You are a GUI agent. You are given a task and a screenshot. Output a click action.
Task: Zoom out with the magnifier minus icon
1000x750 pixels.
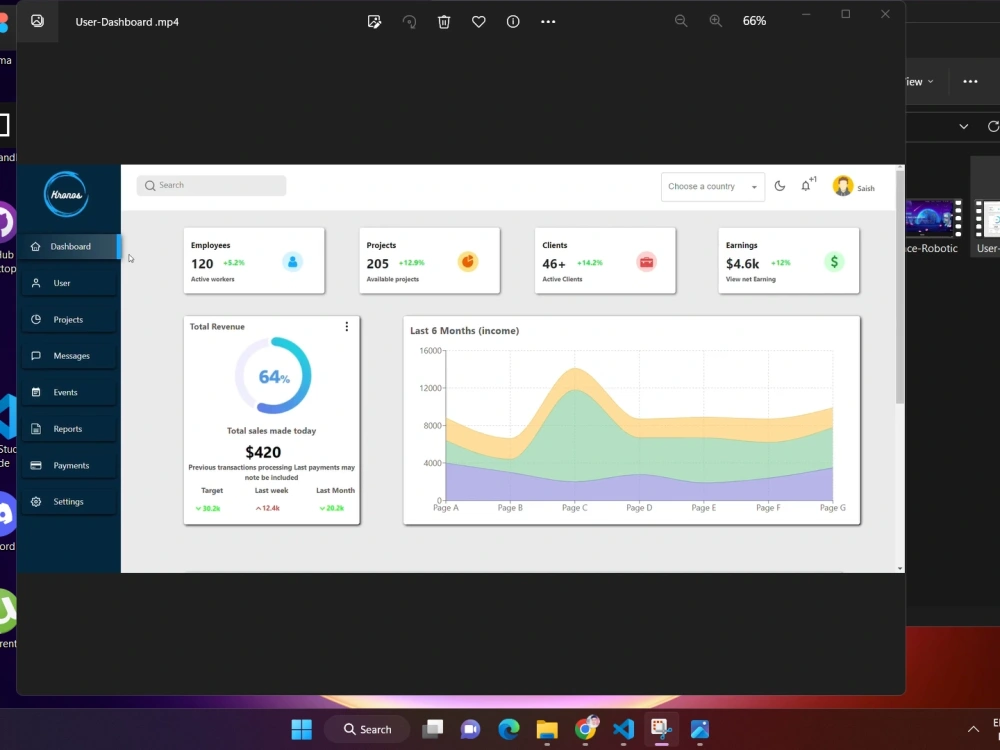click(x=681, y=21)
